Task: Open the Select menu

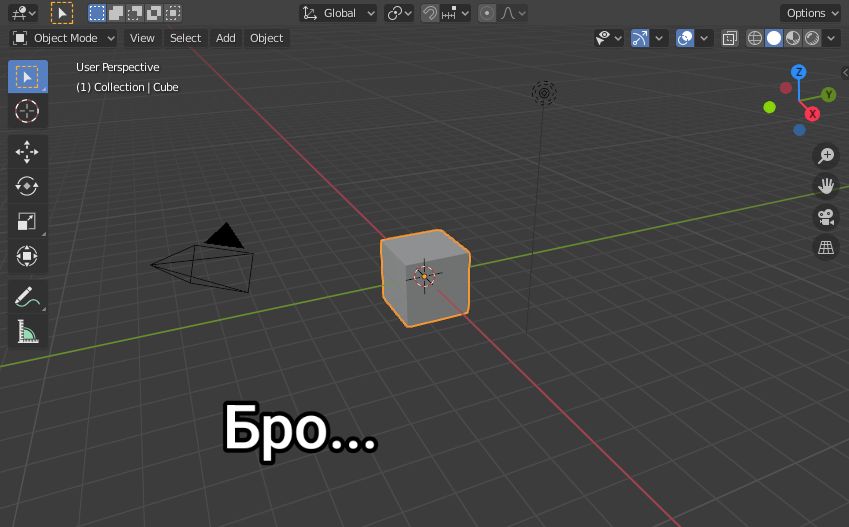Action: [185, 38]
